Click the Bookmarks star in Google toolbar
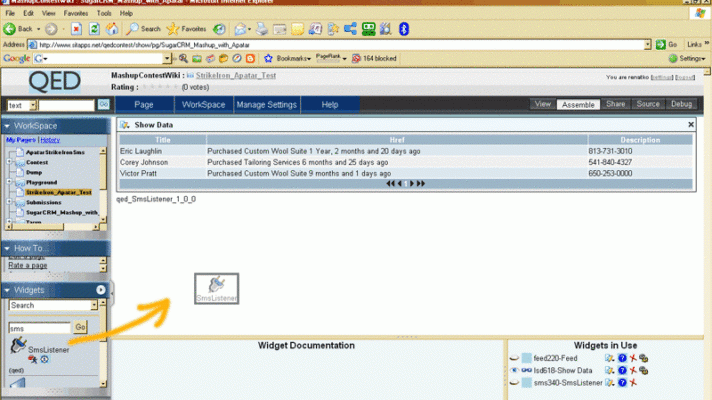Image resolution: width=712 pixels, height=400 pixels. click(x=268, y=58)
